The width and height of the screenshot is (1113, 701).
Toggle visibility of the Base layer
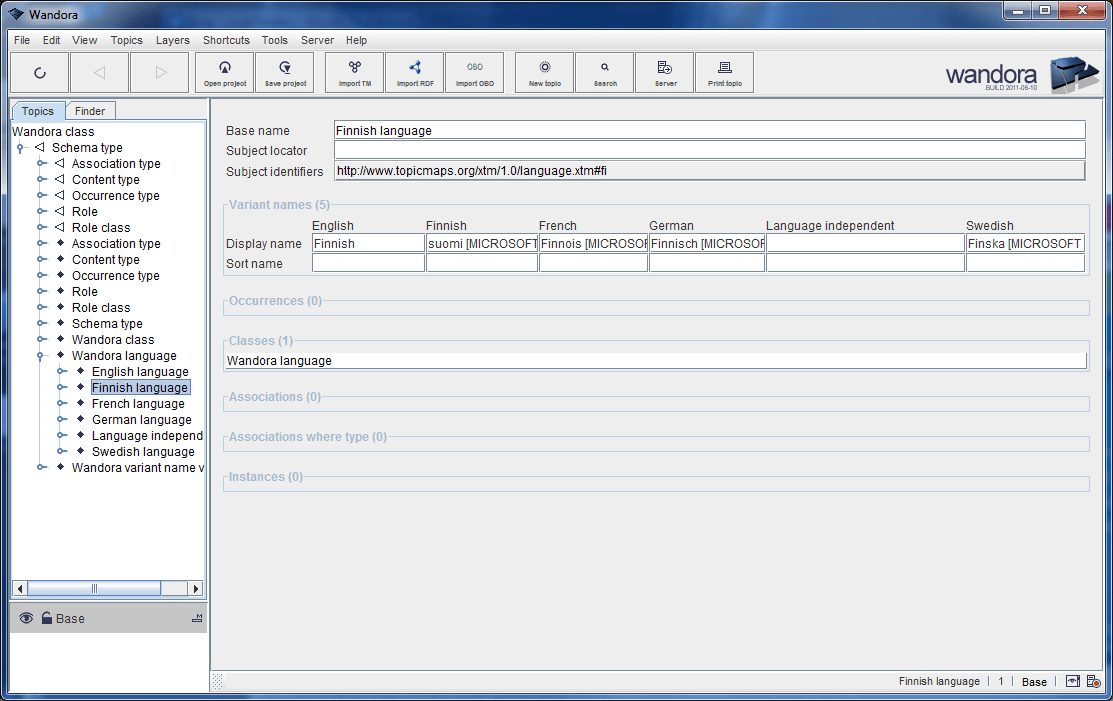pos(26,617)
